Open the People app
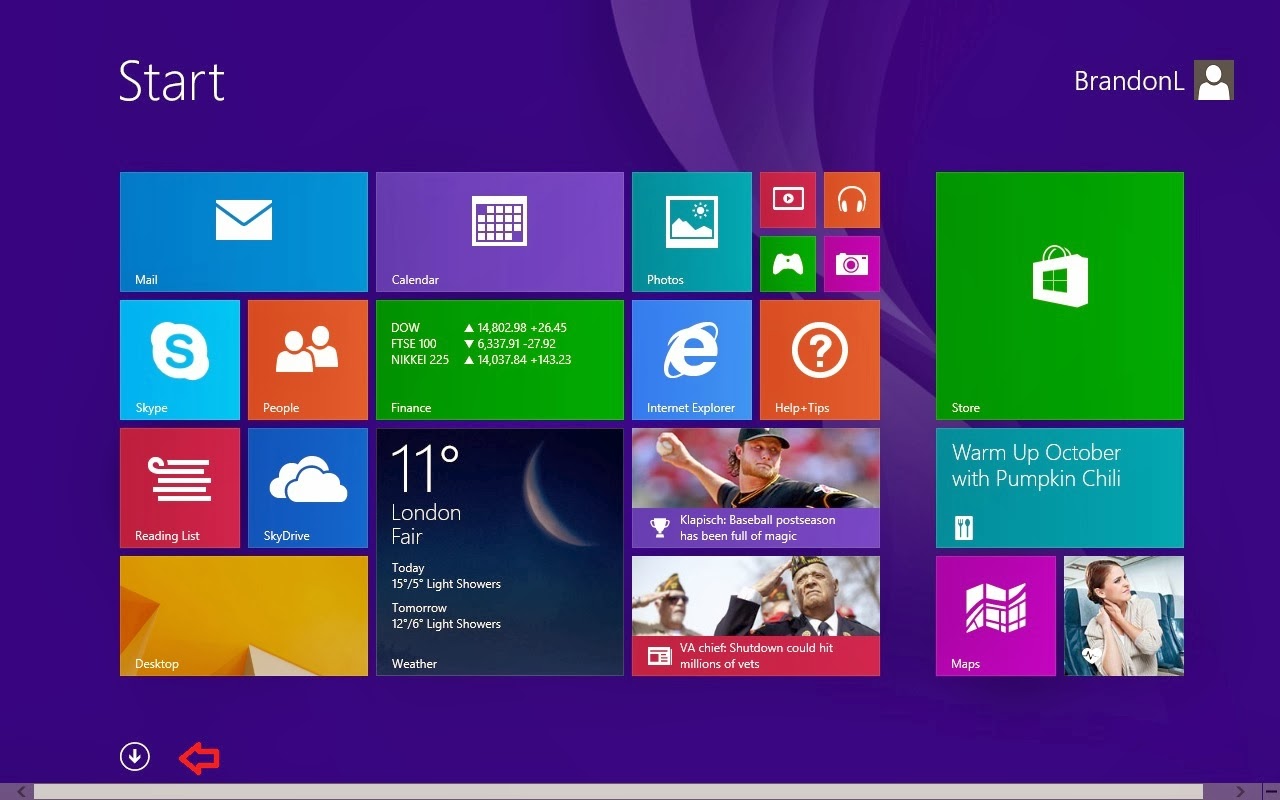The width and height of the screenshot is (1280, 800). [307, 359]
